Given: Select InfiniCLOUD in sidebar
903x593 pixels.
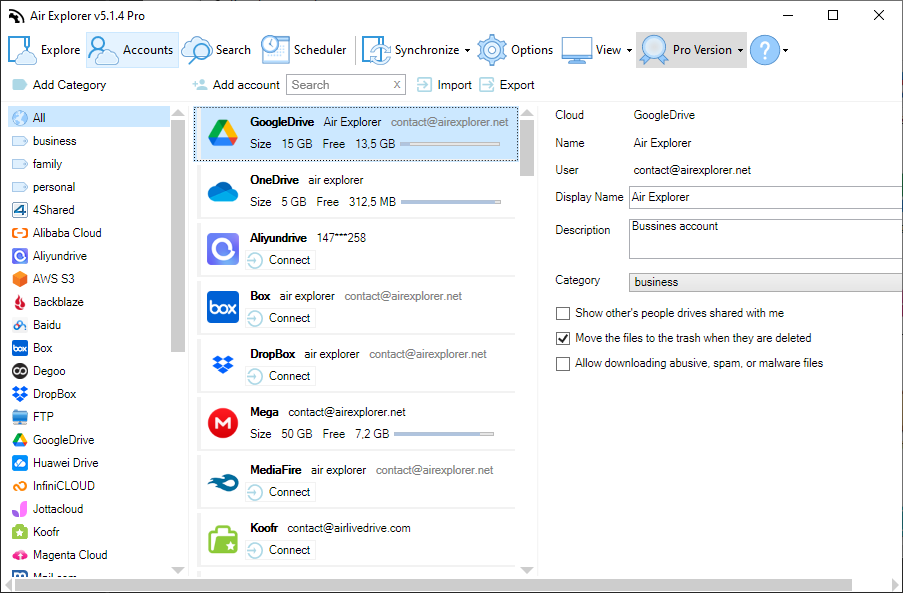Looking at the screenshot, I should [x=89, y=485].
